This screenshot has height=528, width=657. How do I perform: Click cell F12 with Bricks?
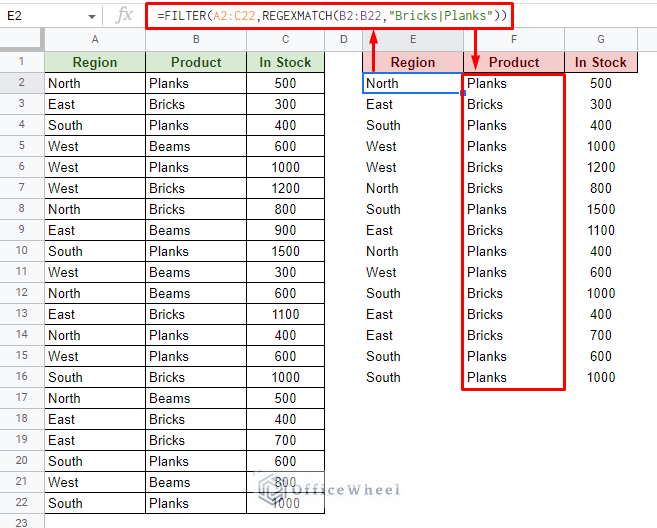[x=514, y=293]
